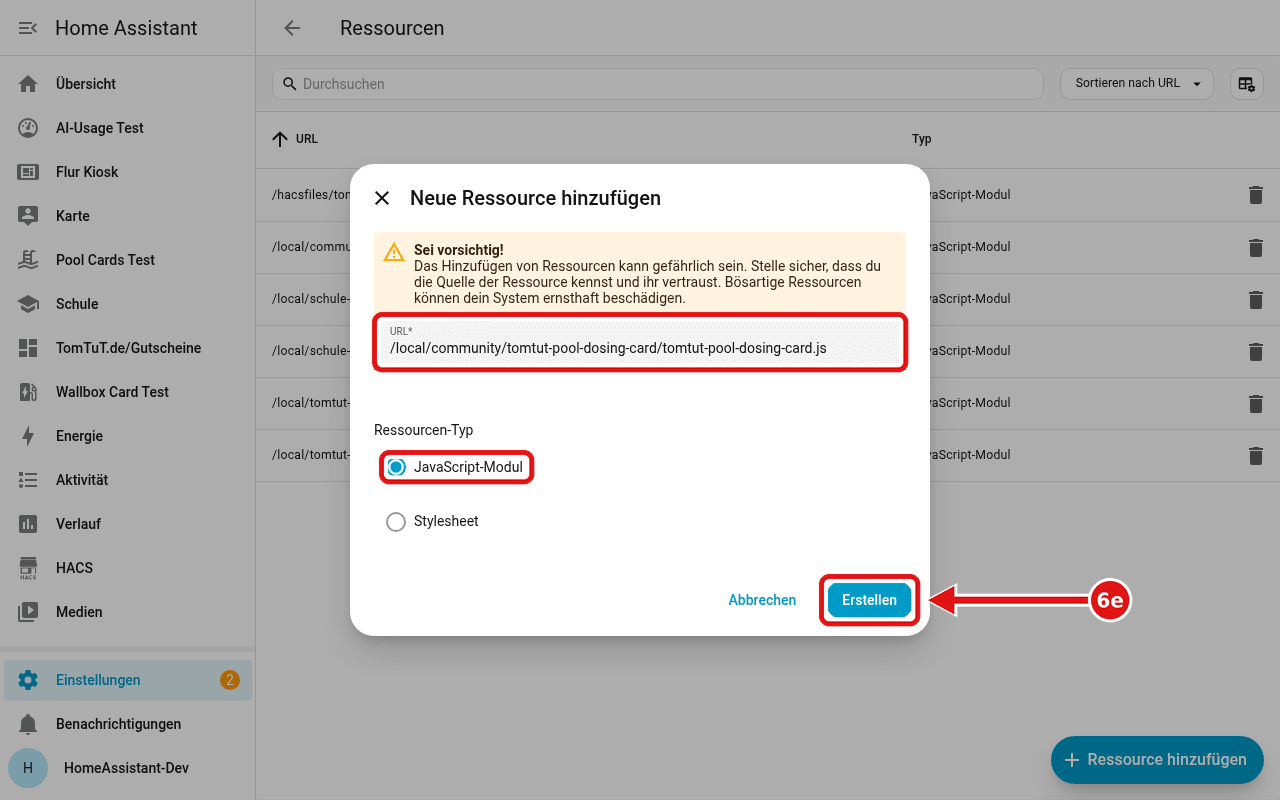Image resolution: width=1280 pixels, height=800 pixels.
Task: Open the HomeAssistant-Dev user profile
Action: tap(128, 768)
